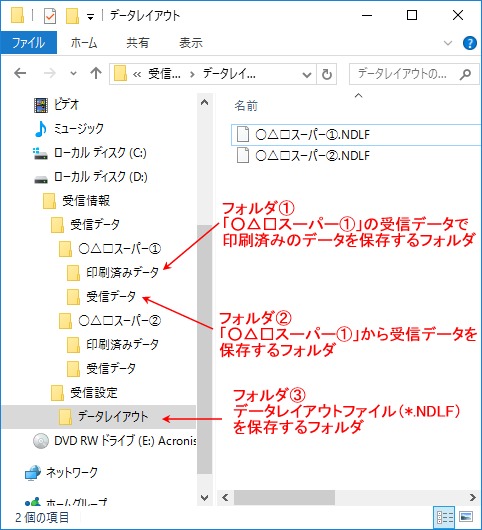The width and height of the screenshot is (482, 530).
Task: Sort by the 名前 column header
Action: (x=246, y=106)
